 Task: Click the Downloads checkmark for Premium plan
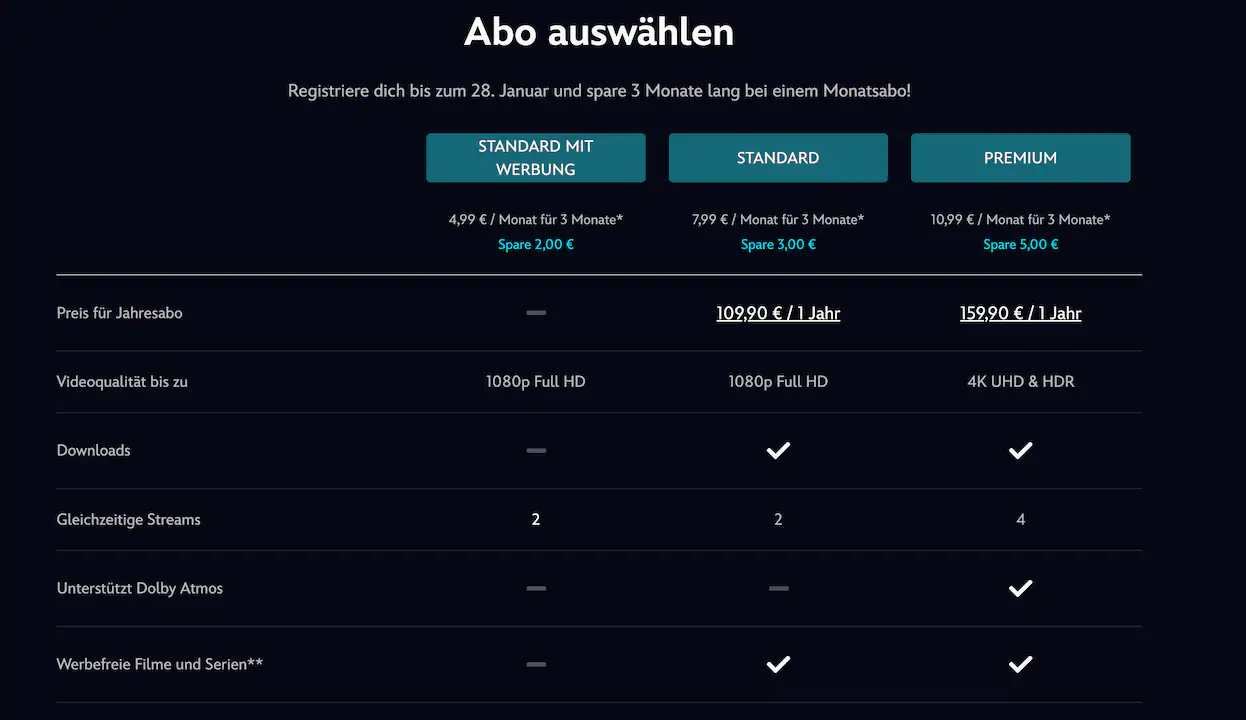(1020, 450)
